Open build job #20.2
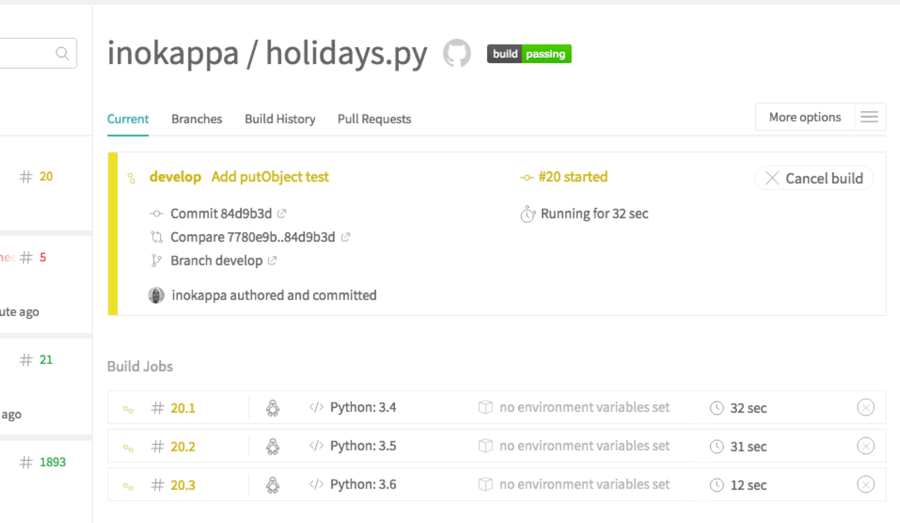The width and height of the screenshot is (900, 523). click(x=183, y=447)
